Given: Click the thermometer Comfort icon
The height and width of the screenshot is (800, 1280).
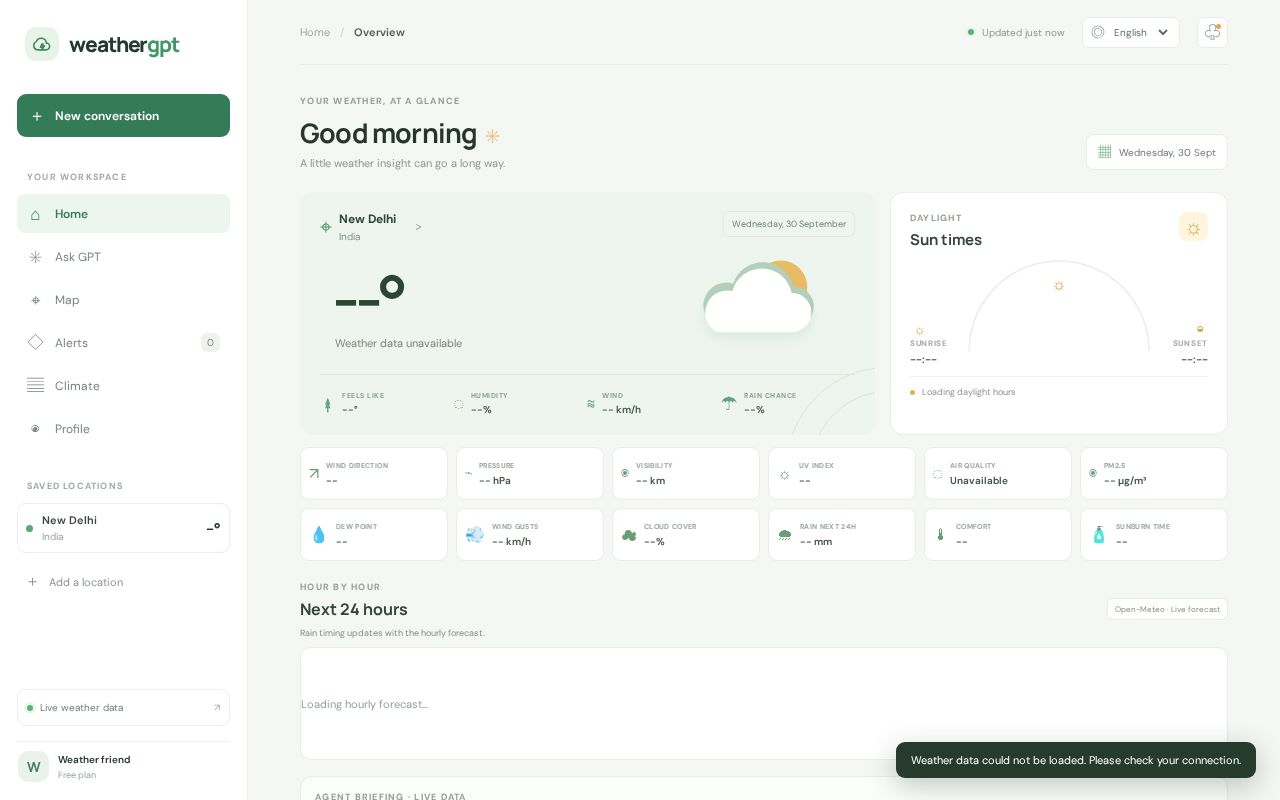Looking at the screenshot, I should 940,535.
